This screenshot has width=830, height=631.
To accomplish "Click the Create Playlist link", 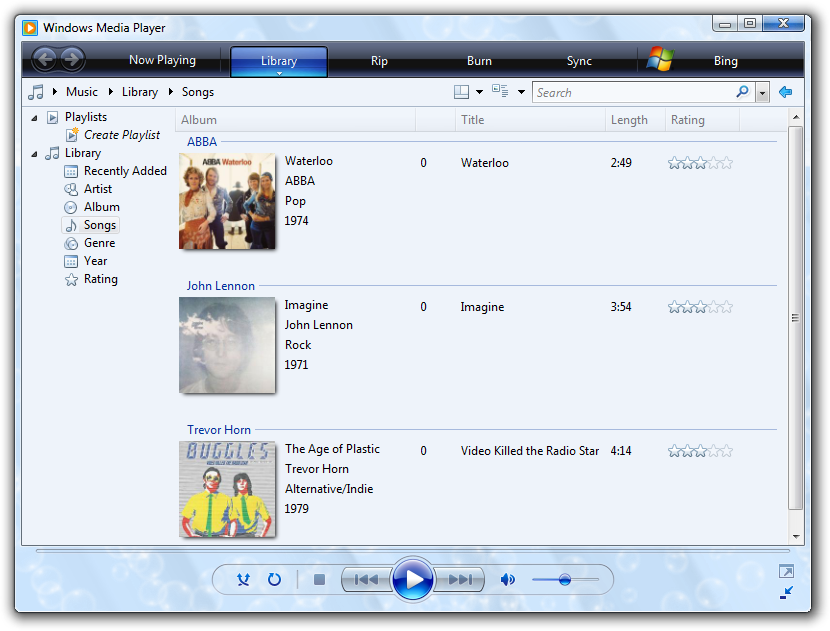I will (x=121, y=135).
